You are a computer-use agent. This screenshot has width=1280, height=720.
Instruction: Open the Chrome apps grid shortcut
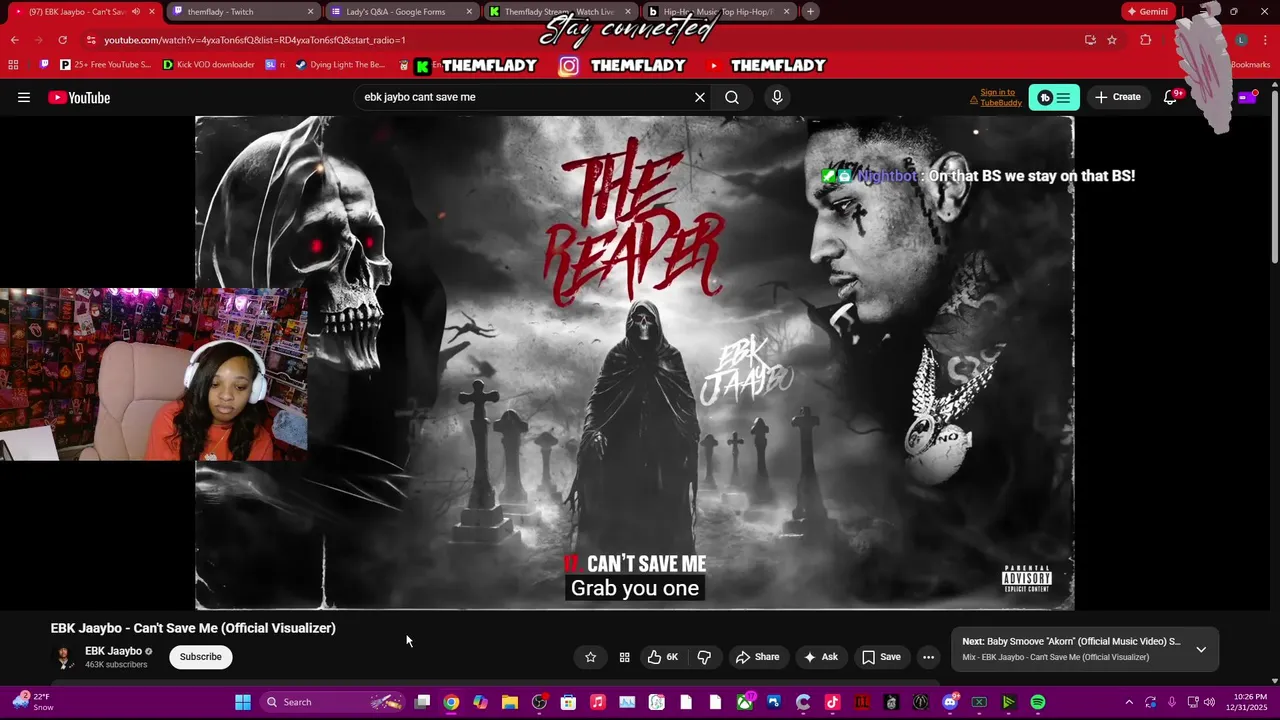(x=13, y=65)
